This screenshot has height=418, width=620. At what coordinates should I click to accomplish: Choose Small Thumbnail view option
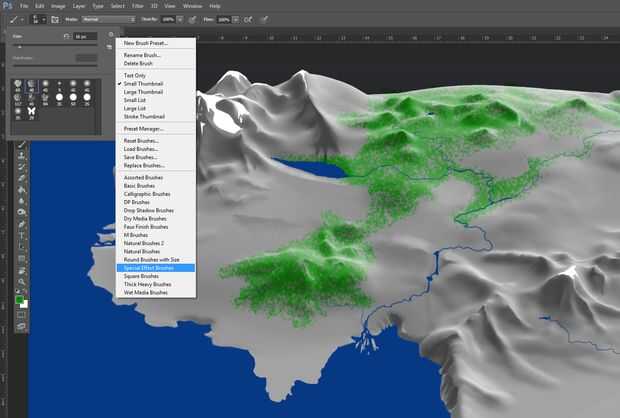pos(143,83)
